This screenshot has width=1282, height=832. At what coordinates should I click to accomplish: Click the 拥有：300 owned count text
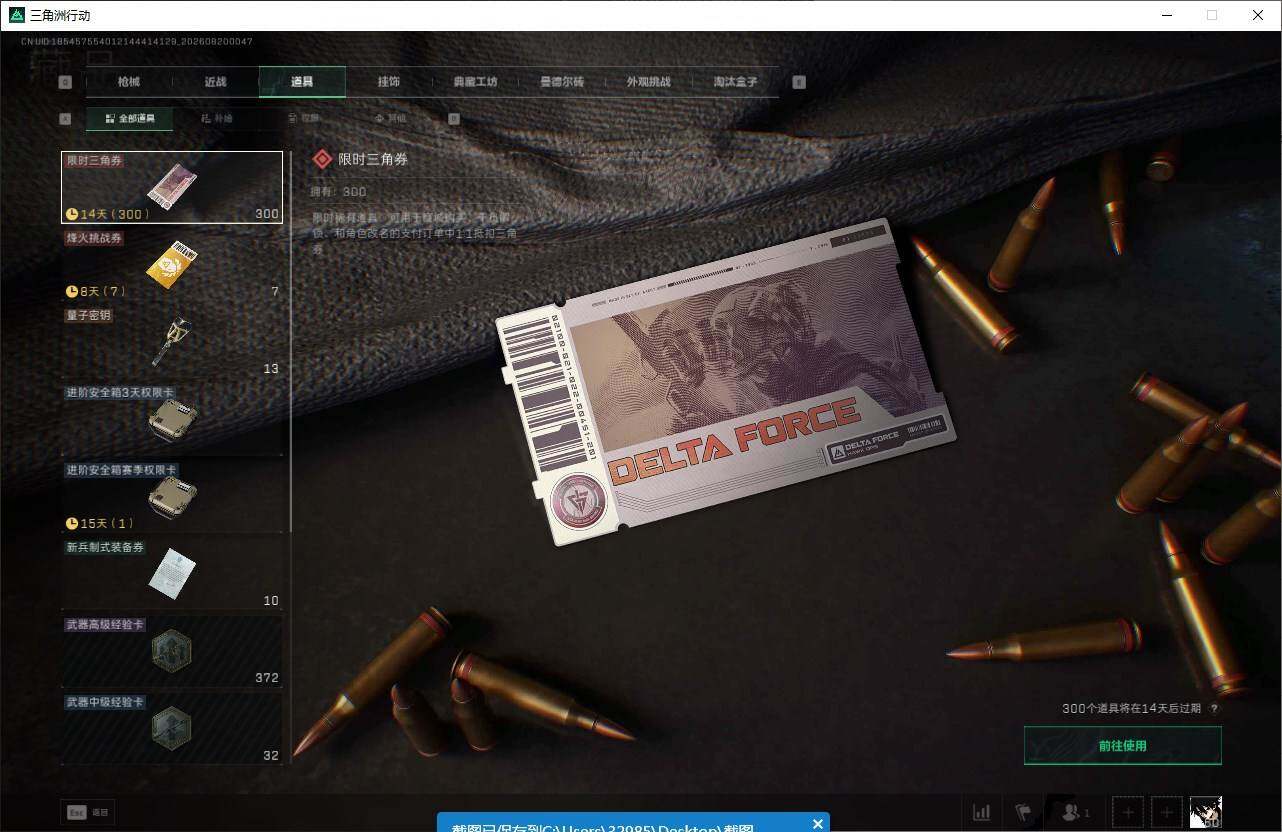[340, 191]
